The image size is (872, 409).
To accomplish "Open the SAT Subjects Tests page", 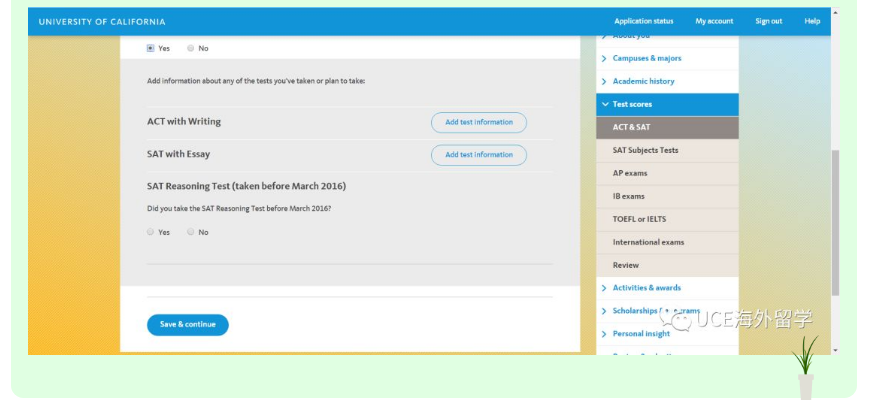I will point(645,150).
